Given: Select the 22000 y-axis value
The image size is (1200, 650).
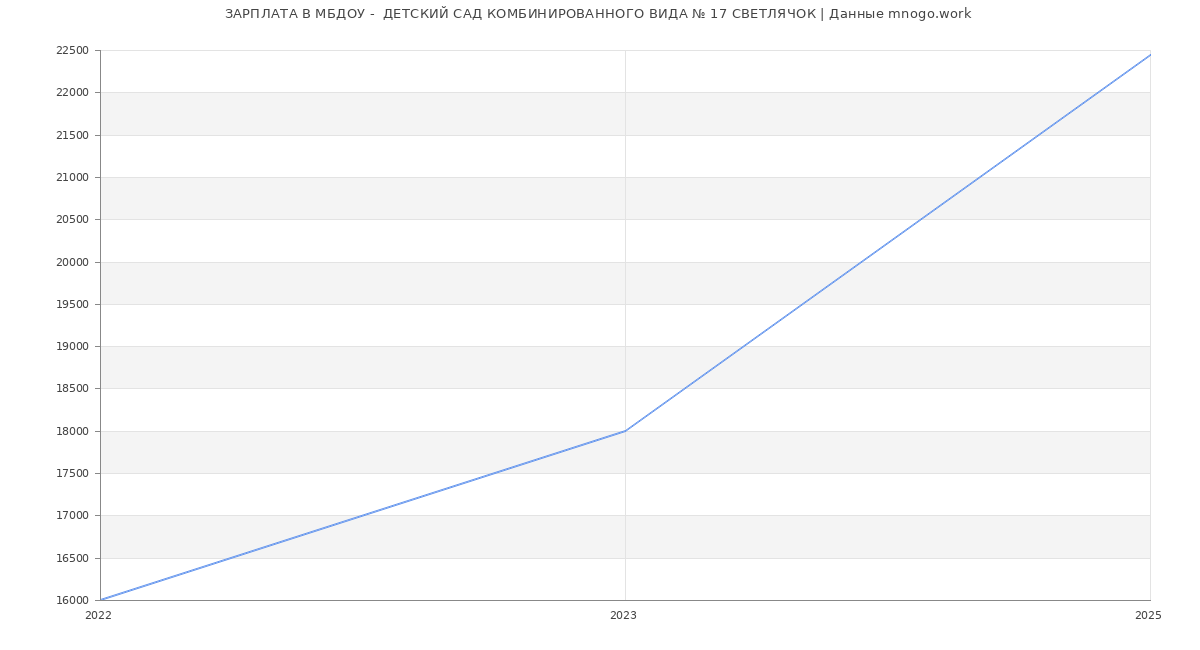Looking at the screenshot, I should tap(72, 93).
